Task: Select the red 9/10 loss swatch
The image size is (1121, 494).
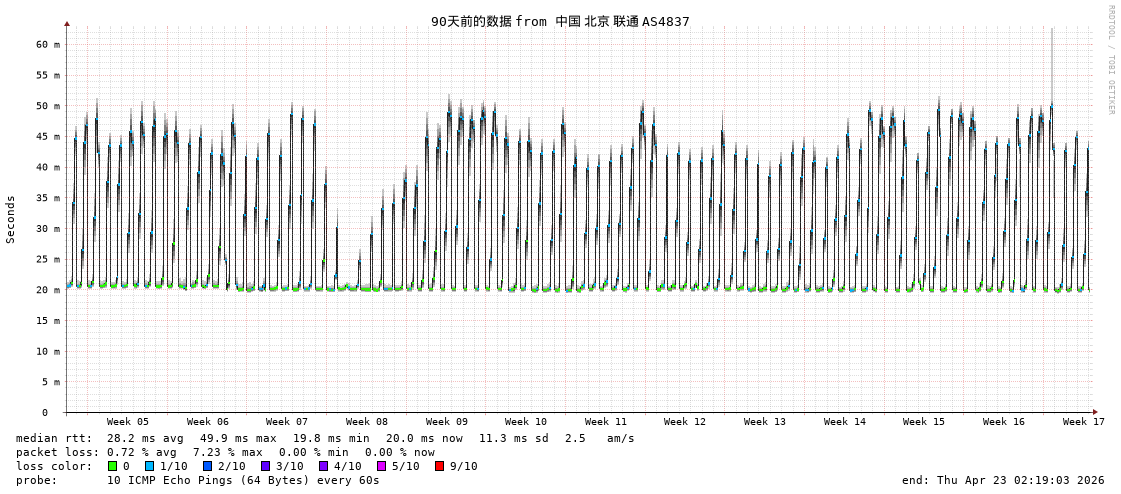Action: [440, 466]
